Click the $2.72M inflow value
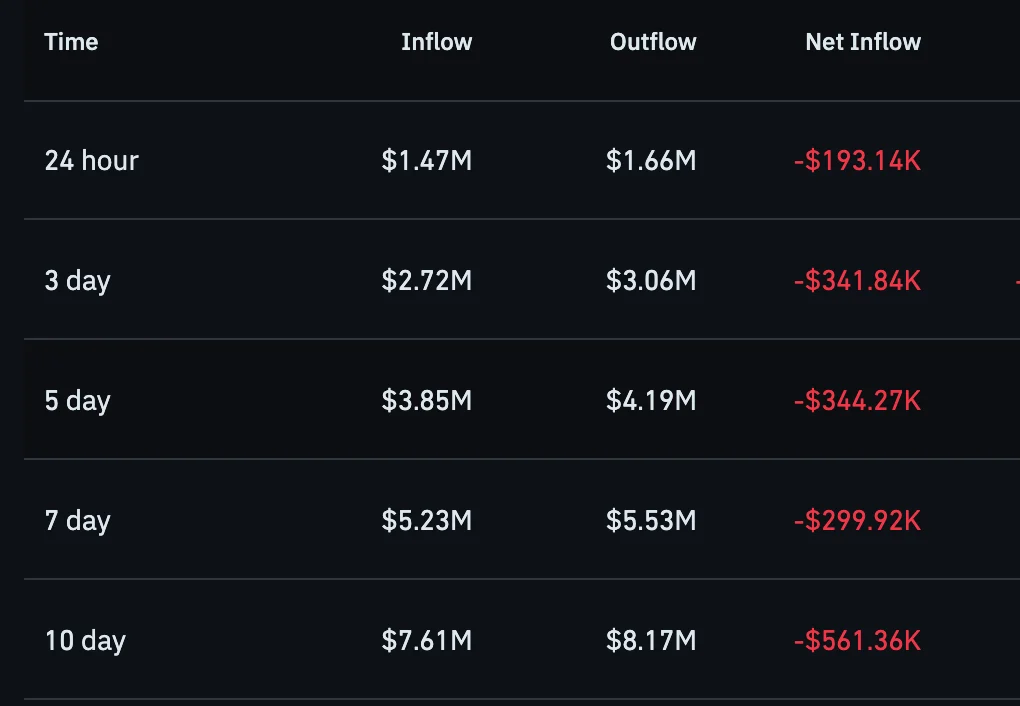The image size is (1020, 706). point(427,281)
